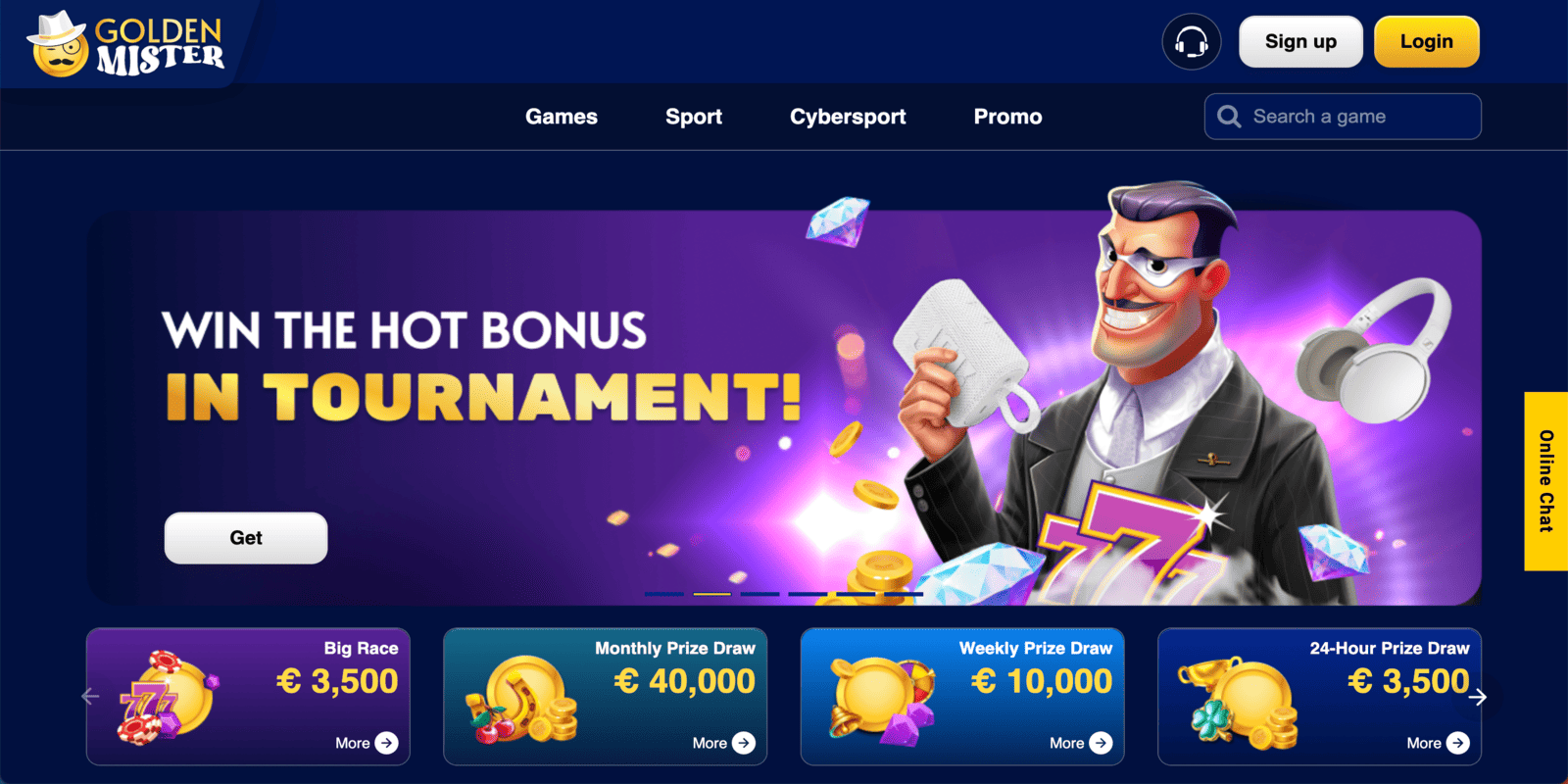
Task: Click the yellow Login button
Action: pos(1427,42)
